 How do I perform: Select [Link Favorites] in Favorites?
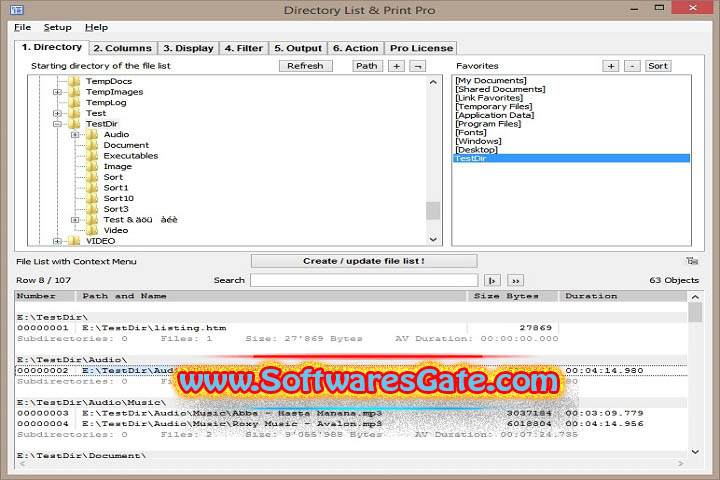489,98
